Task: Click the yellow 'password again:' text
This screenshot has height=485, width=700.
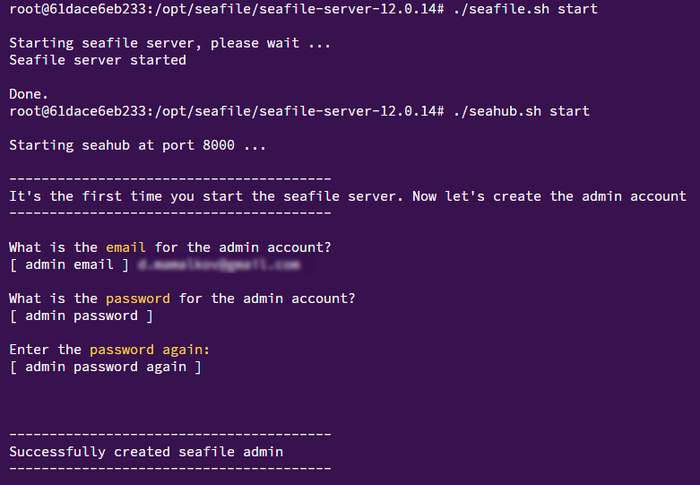Action: (150, 350)
